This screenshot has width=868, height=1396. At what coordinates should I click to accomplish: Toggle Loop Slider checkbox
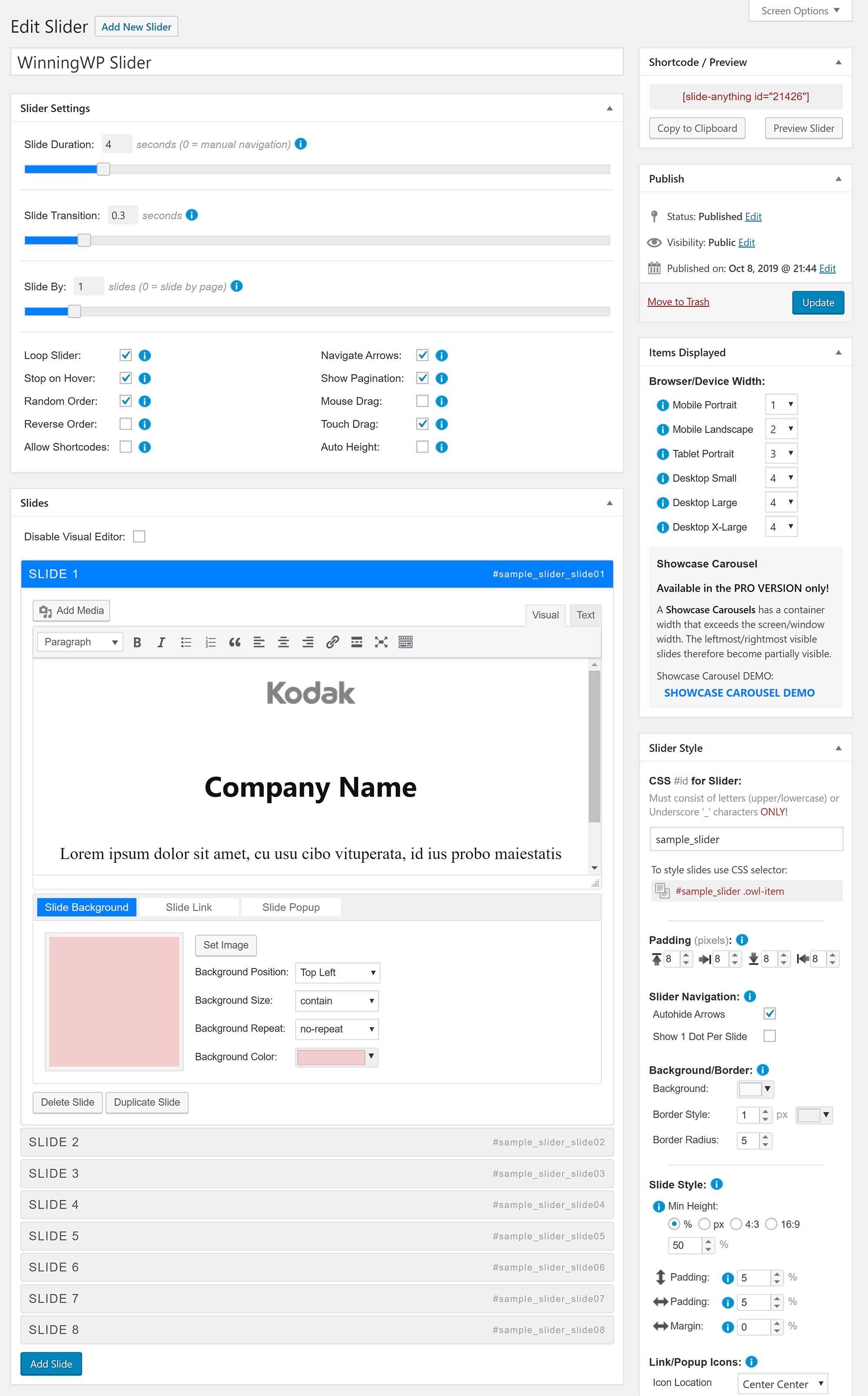pyautogui.click(x=126, y=356)
